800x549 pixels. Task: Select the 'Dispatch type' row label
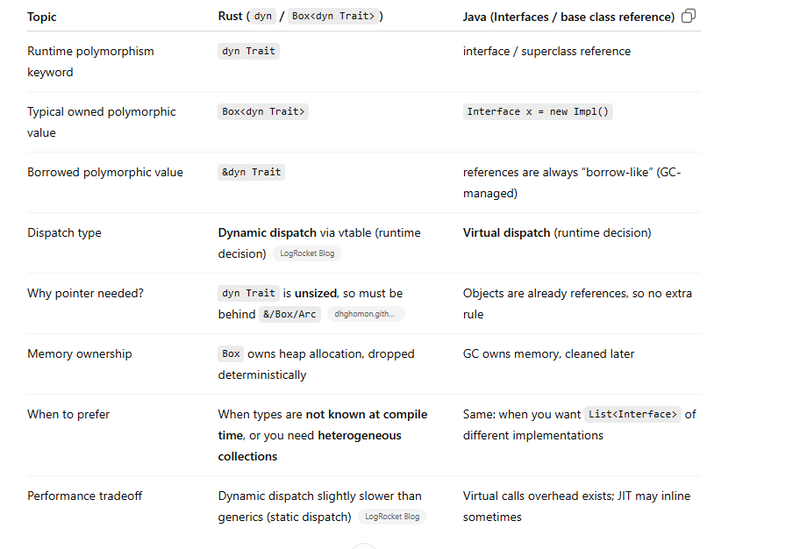64,233
